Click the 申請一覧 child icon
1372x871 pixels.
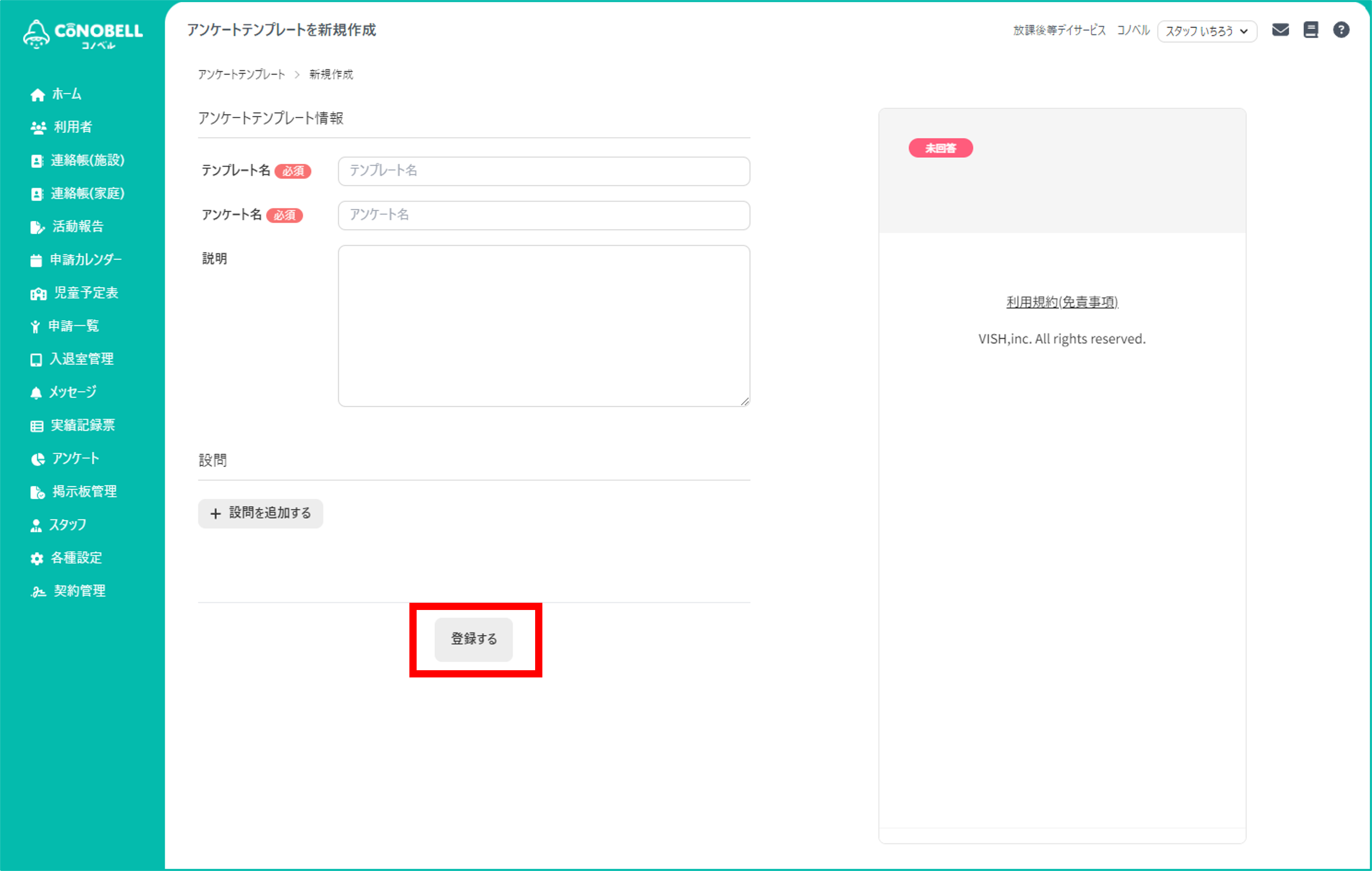pyautogui.click(x=35, y=326)
